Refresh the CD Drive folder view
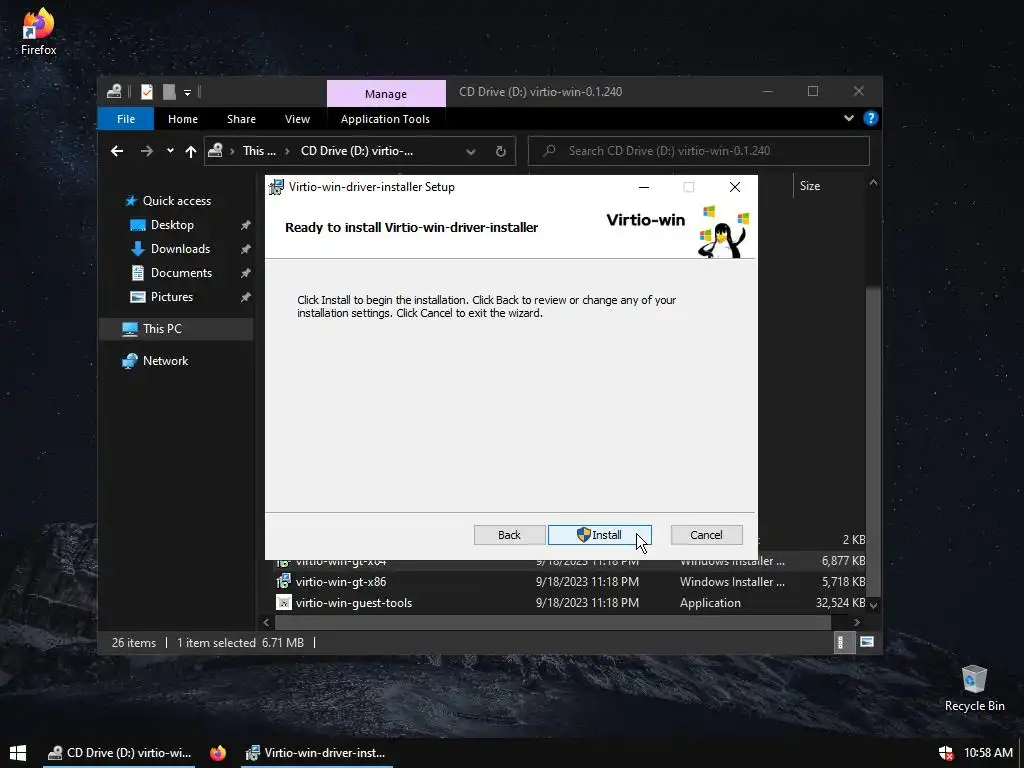The height and width of the screenshot is (768, 1024). pyautogui.click(x=501, y=152)
